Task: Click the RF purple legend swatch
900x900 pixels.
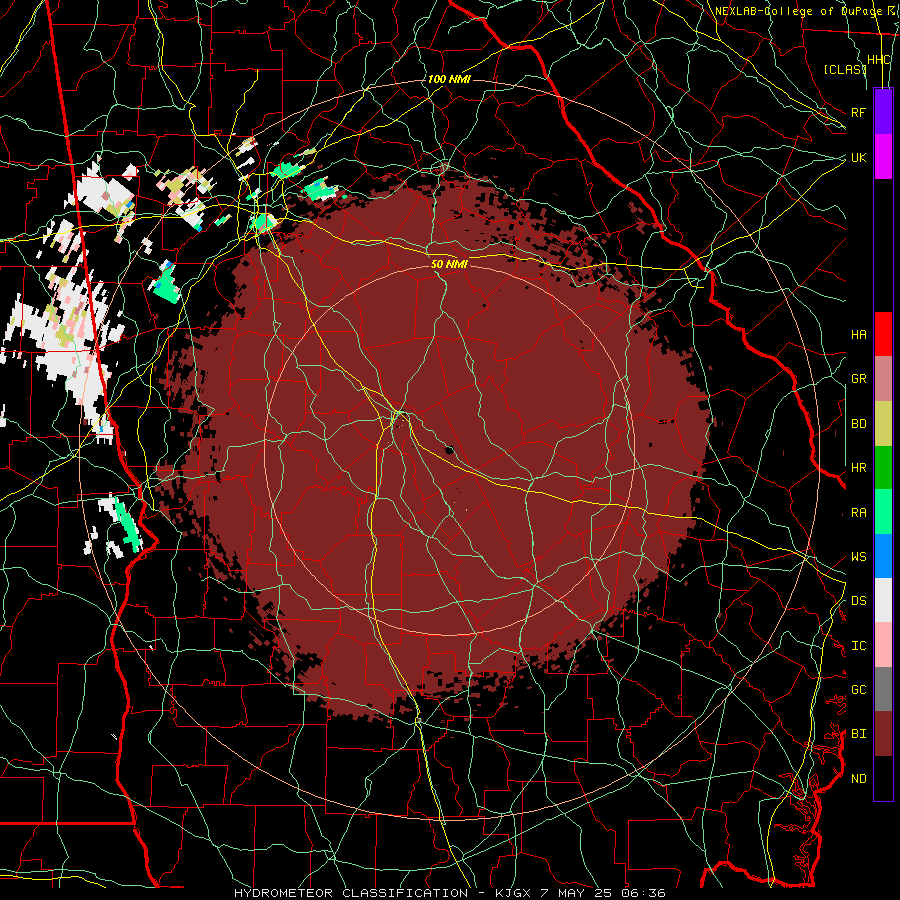Action: [883, 112]
